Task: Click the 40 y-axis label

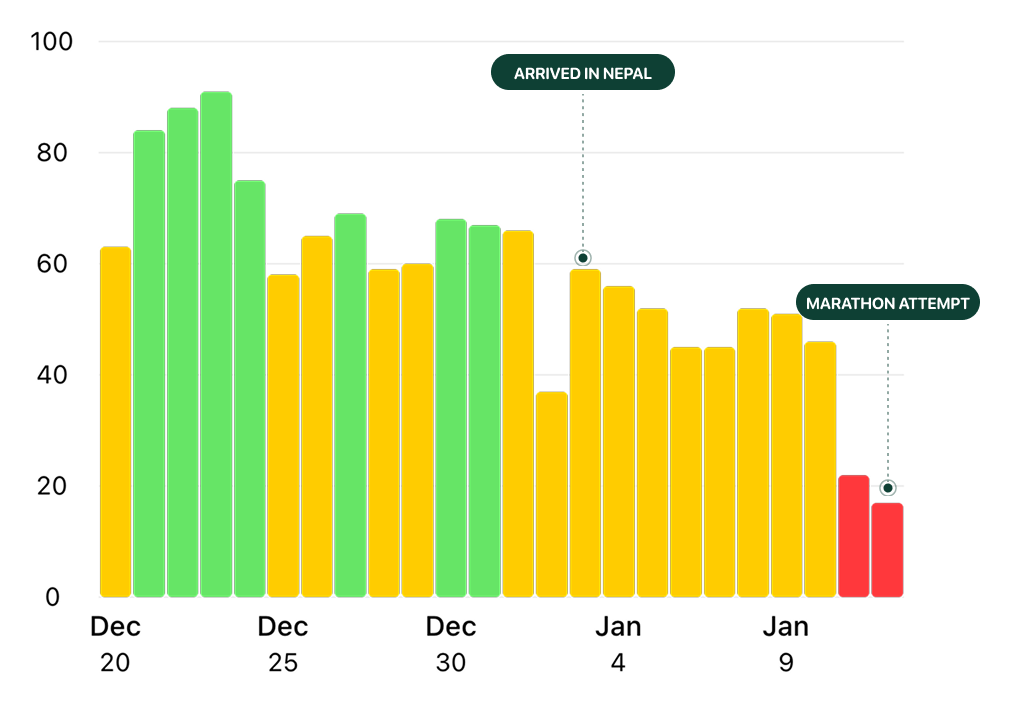Action: tap(52, 375)
